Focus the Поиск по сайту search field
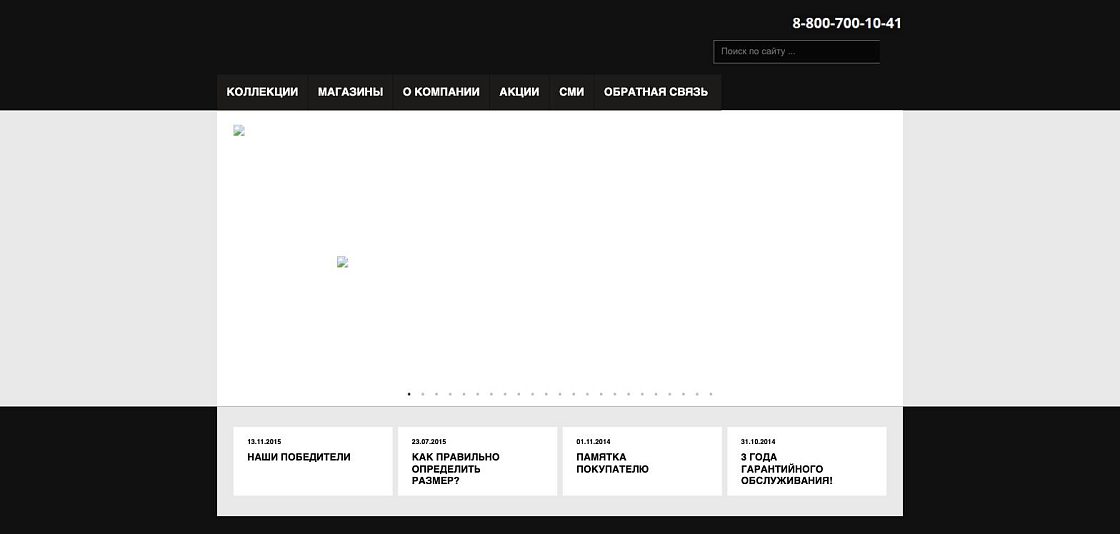 pos(796,51)
